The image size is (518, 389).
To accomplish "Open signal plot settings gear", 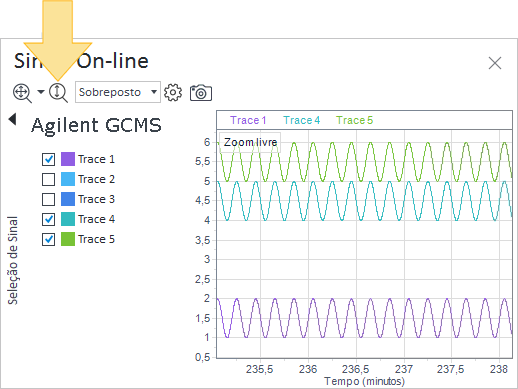I will tap(173, 92).
